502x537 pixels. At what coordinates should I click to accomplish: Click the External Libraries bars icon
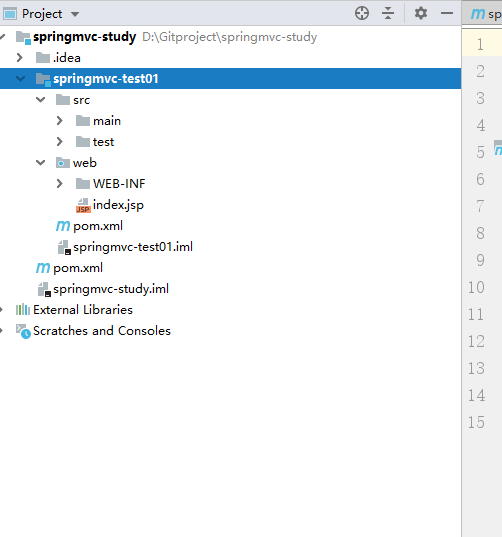point(23,310)
